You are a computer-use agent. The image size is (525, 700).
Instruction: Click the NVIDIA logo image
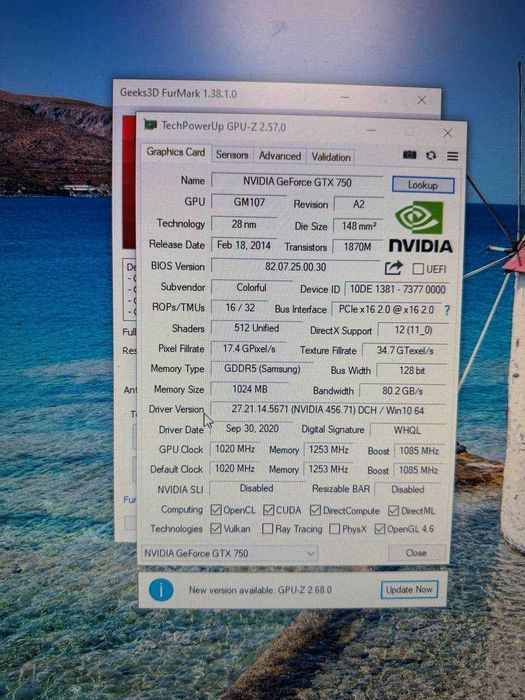420,227
